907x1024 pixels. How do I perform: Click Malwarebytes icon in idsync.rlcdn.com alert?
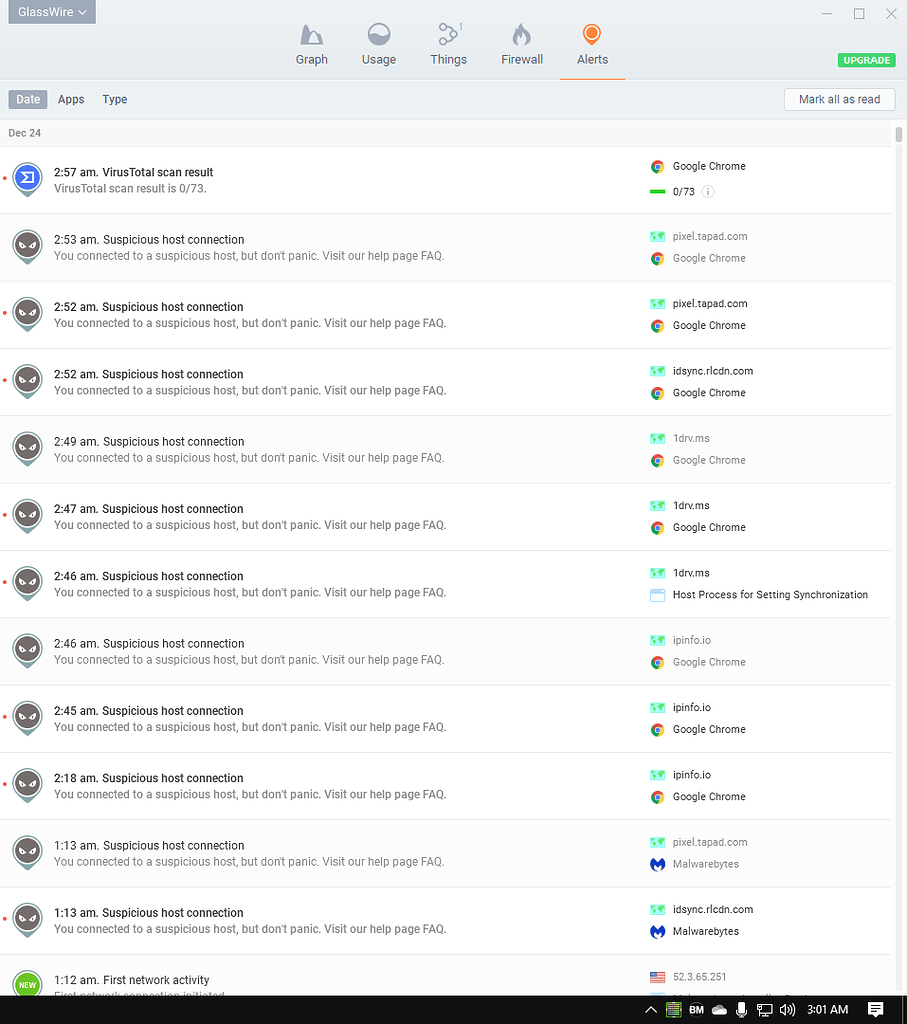[657, 931]
